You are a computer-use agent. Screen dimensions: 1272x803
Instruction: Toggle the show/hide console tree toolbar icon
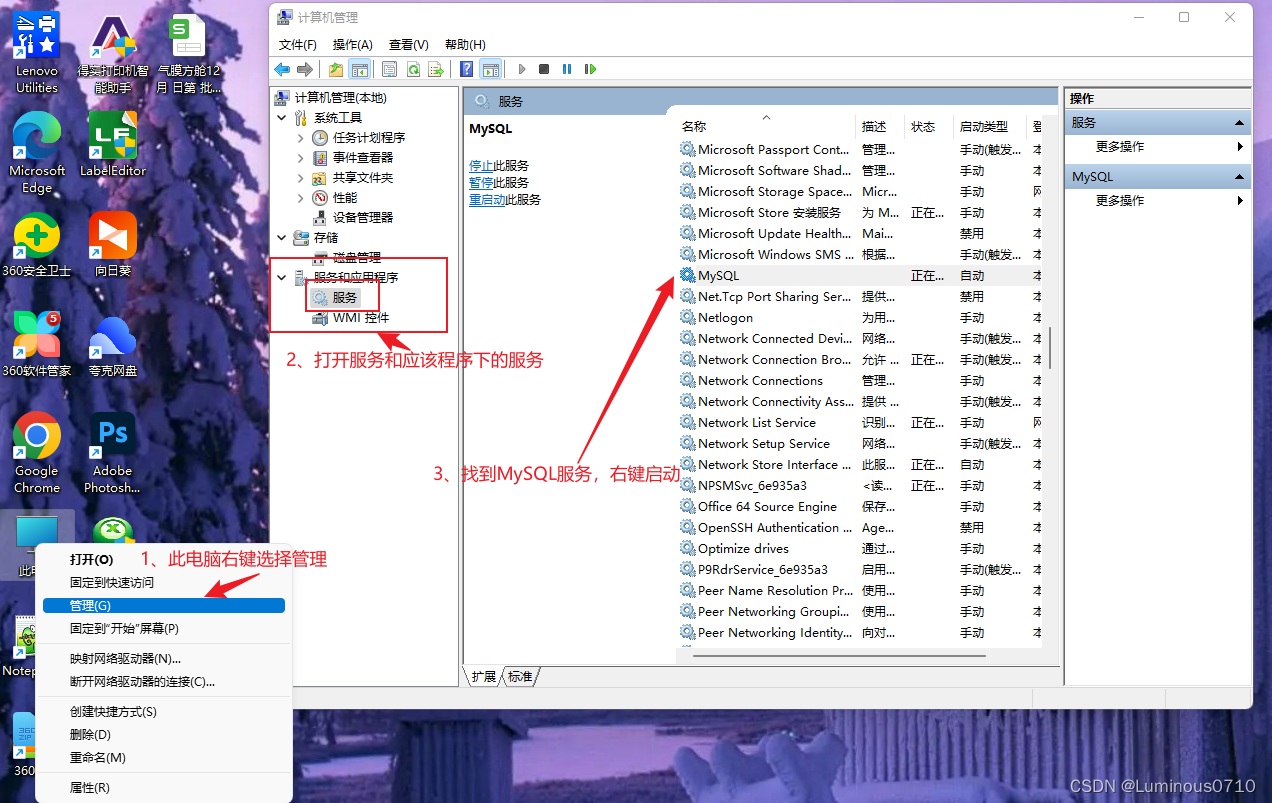tap(359, 69)
